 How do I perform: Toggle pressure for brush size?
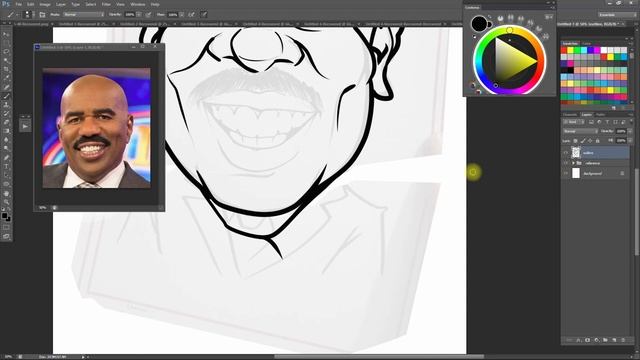click(203, 15)
